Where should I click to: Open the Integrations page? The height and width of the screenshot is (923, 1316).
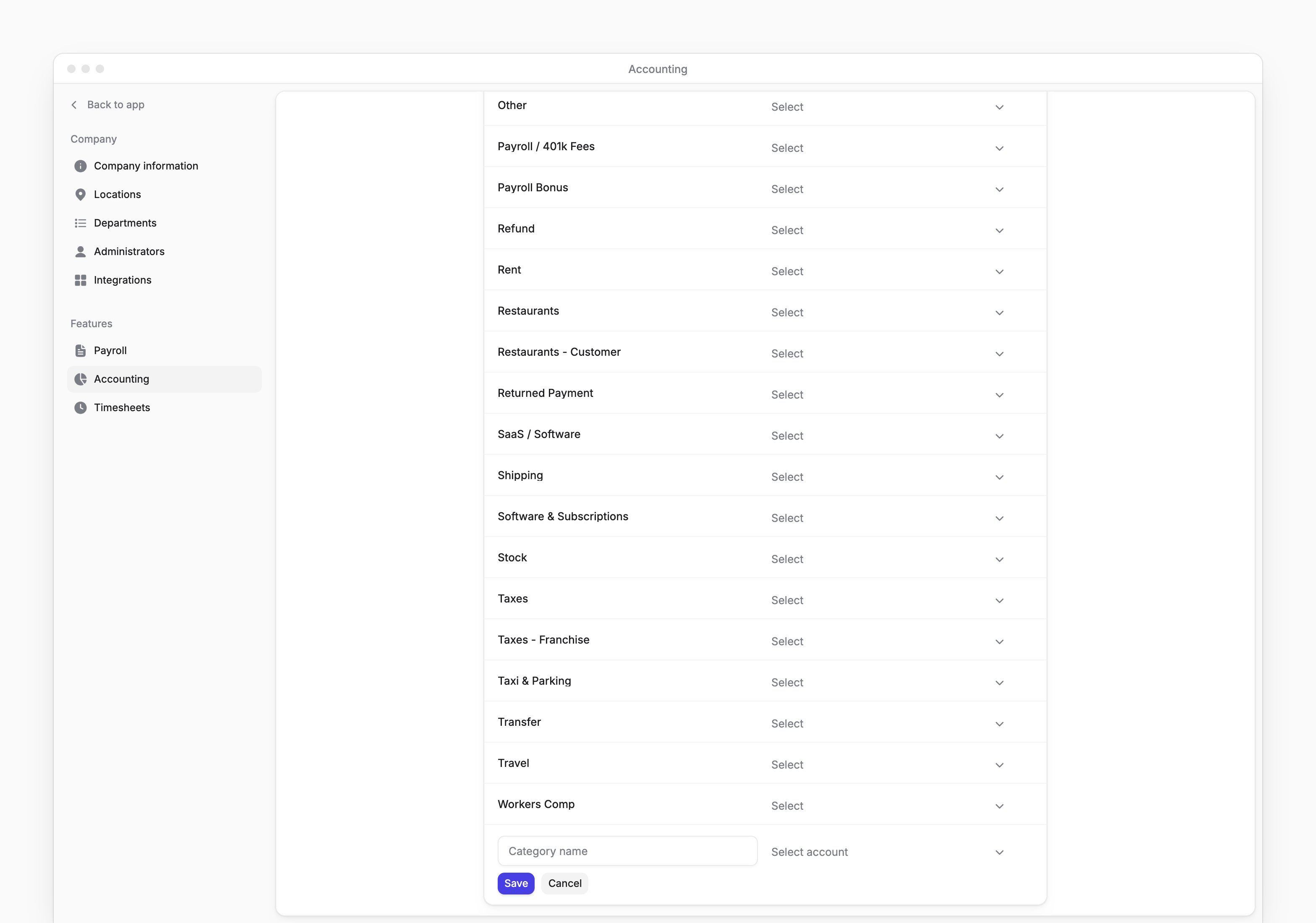(164, 280)
